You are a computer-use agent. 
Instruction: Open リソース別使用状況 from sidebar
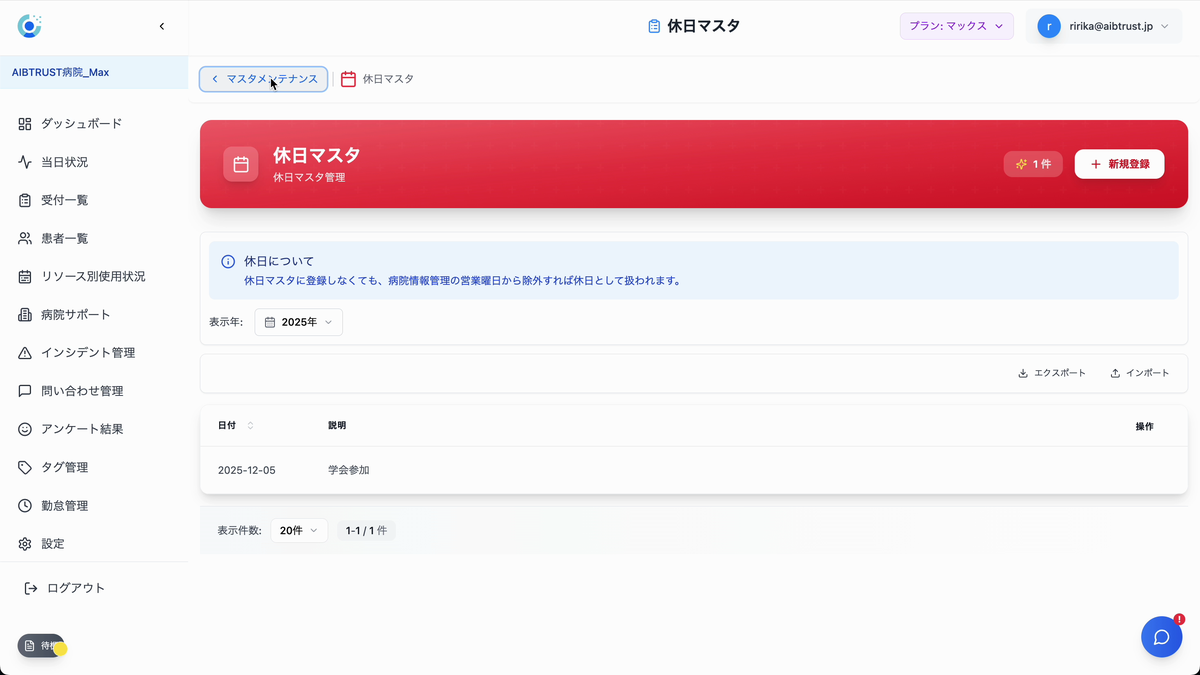tap(92, 276)
